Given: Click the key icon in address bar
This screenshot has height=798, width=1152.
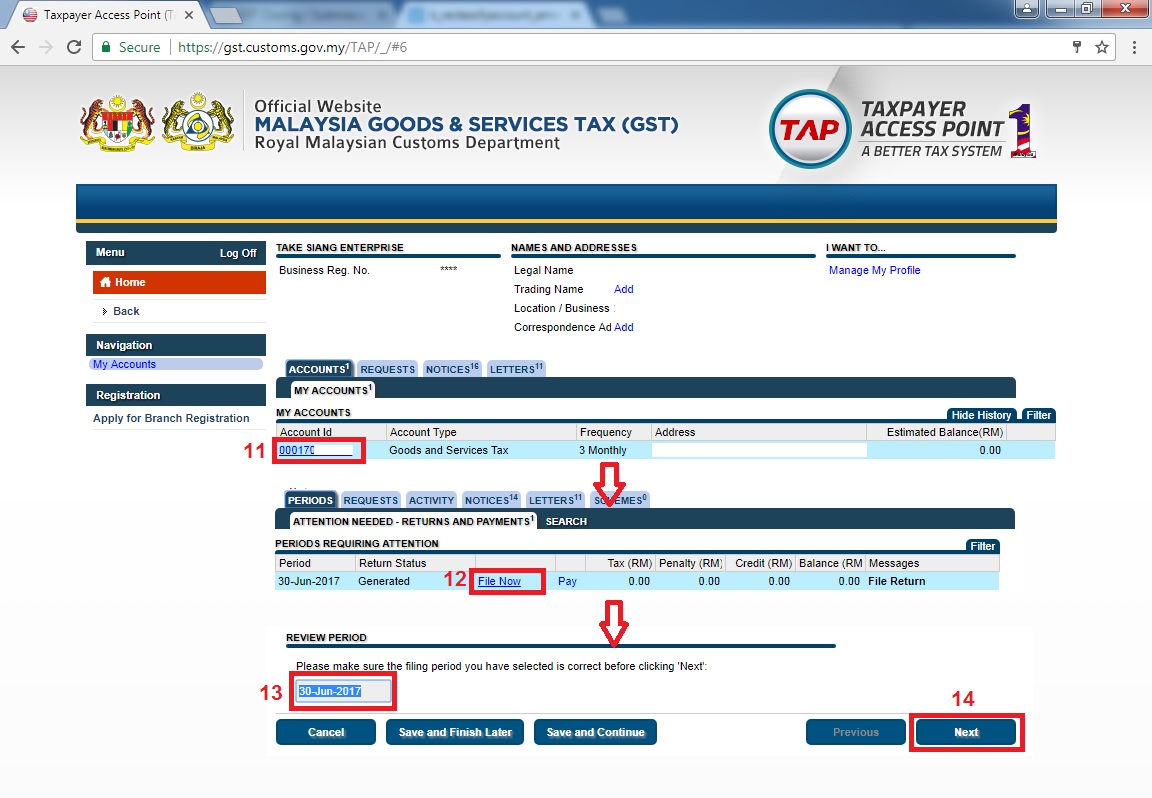Looking at the screenshot, I should pyautogui.click(x=1077, y=47).
